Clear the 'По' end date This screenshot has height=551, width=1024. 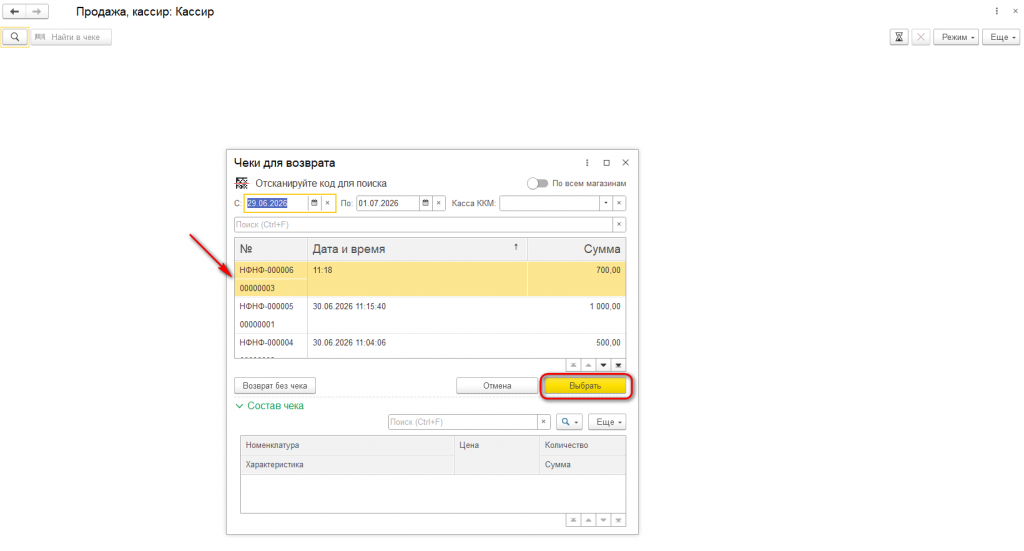pyautogui.click(x=439, y=203)
